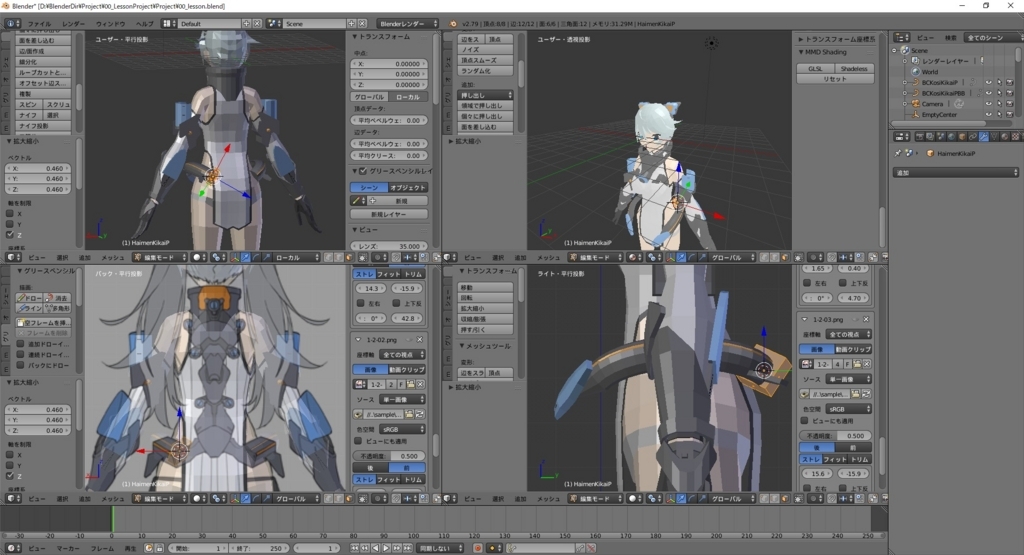
Task: Click the Camera object icon in outliner
Action: pos(916,104)
